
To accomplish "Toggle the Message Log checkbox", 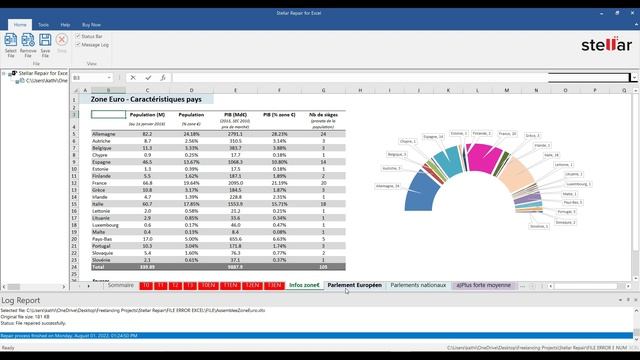I will pyautogui.click(x=78, y=44).
